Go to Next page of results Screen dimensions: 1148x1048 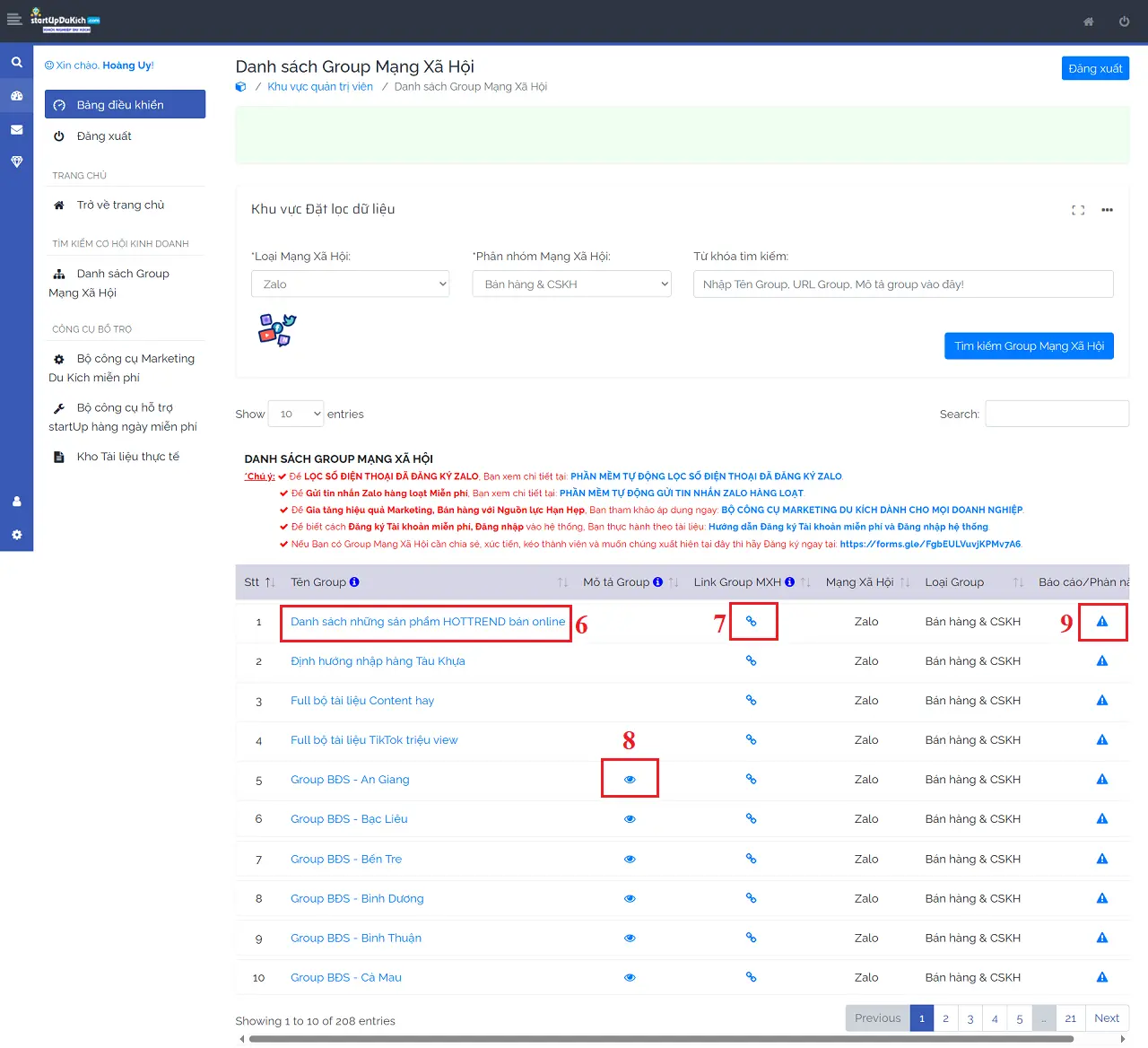pos(1106,1018)
